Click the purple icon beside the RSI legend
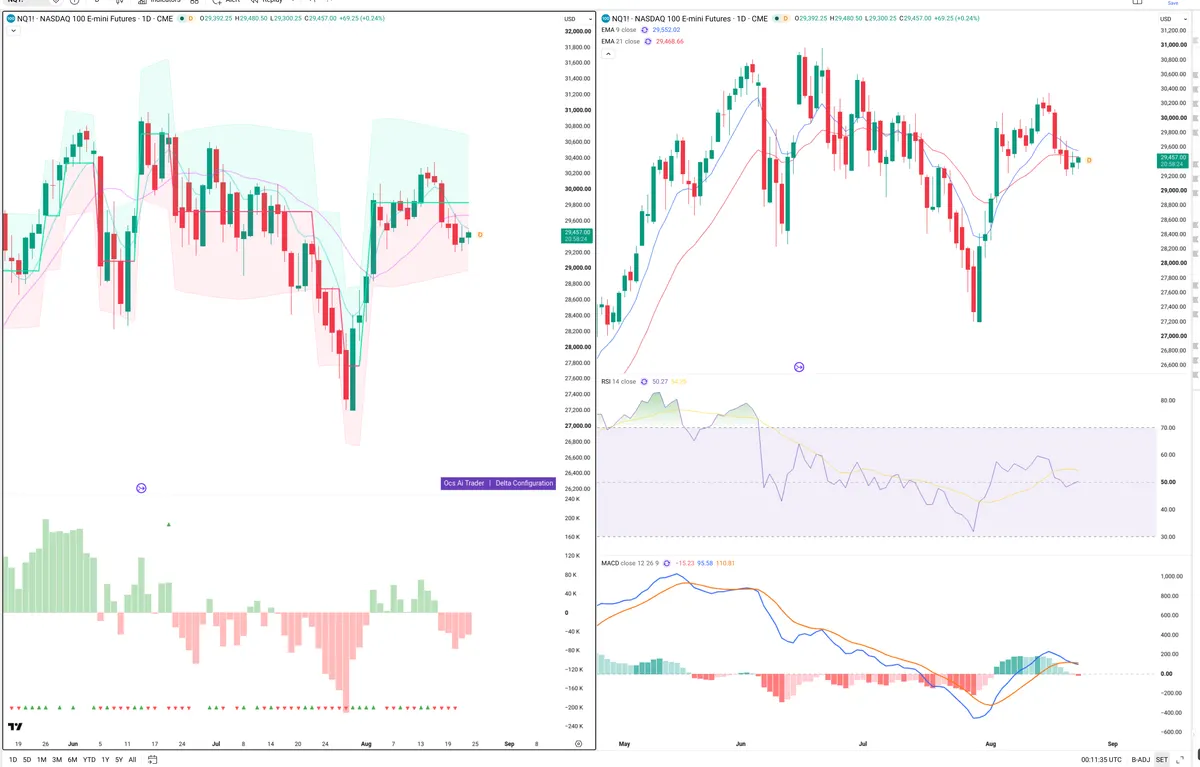Image resolution: width=1200 pixels, height=767 pixels. point(646,381)
